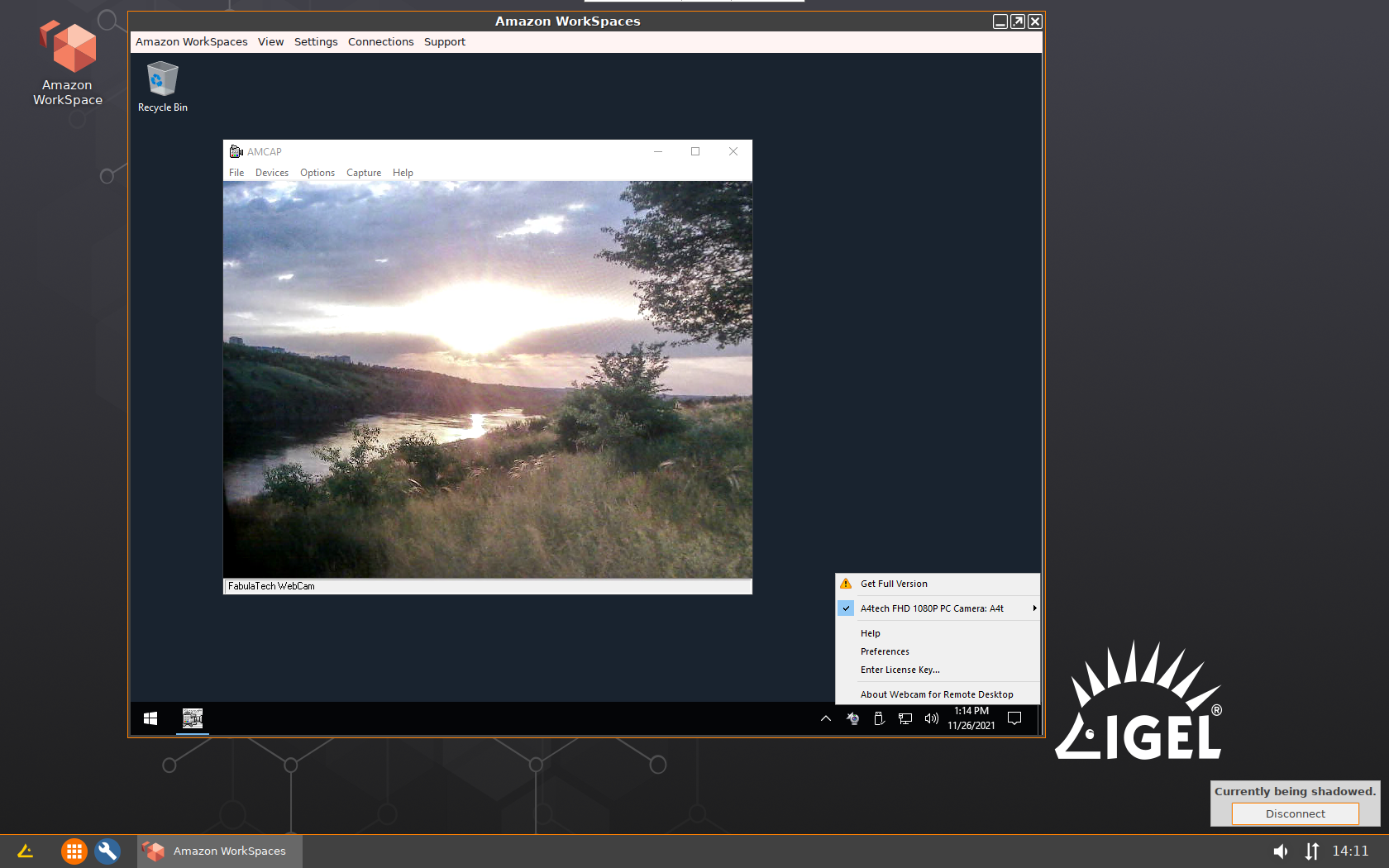Open the AMCAP Options menu
Viewport: 1389px width, 868px height.
click(317, 173)
